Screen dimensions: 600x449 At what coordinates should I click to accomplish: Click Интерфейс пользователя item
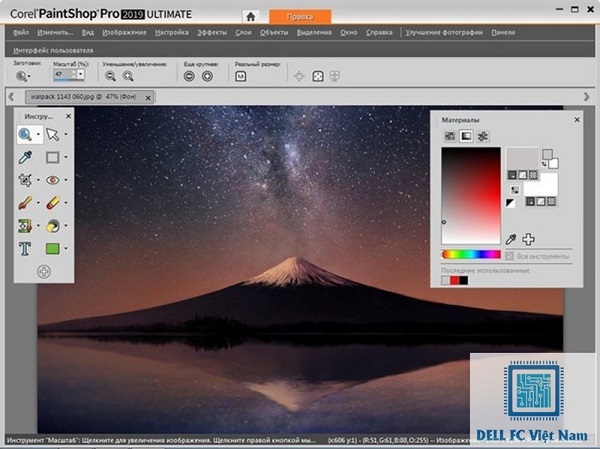point(53,50)
